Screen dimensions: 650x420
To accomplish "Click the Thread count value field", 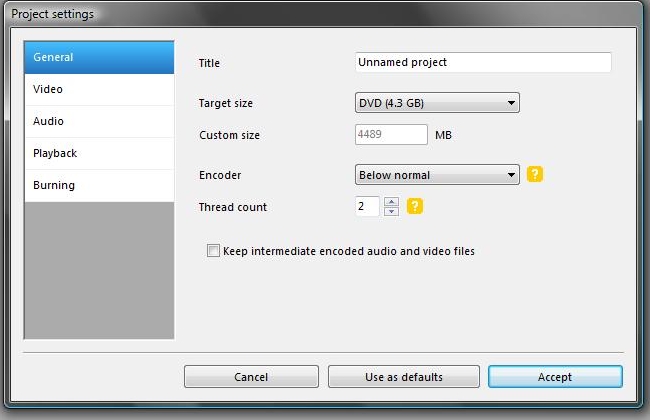I will coord(367,206).
